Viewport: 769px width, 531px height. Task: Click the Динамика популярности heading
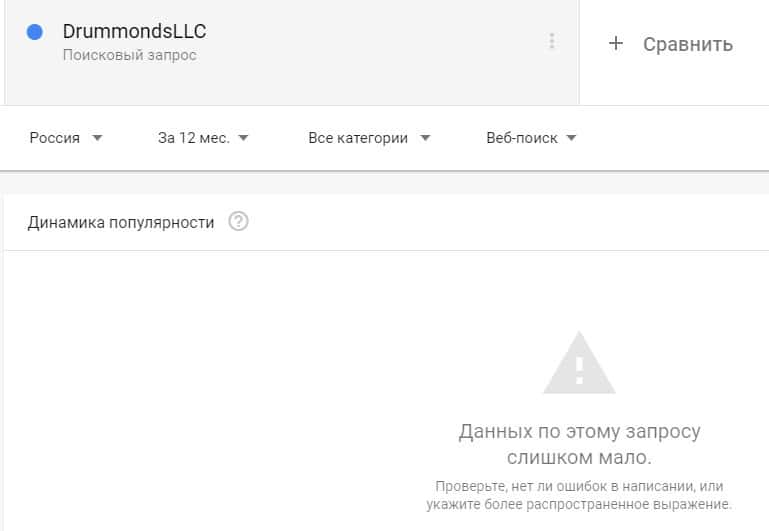point(121,223)
